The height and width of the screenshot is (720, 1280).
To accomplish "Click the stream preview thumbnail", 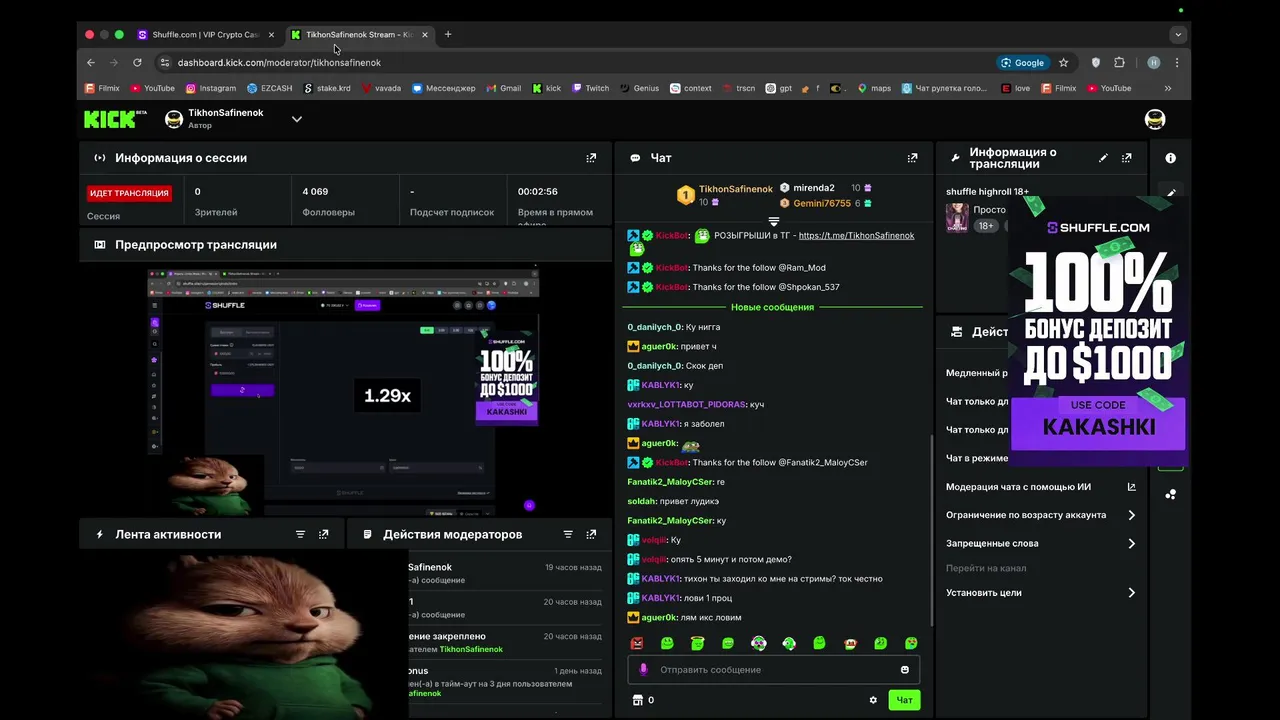I will coord(345,390).
